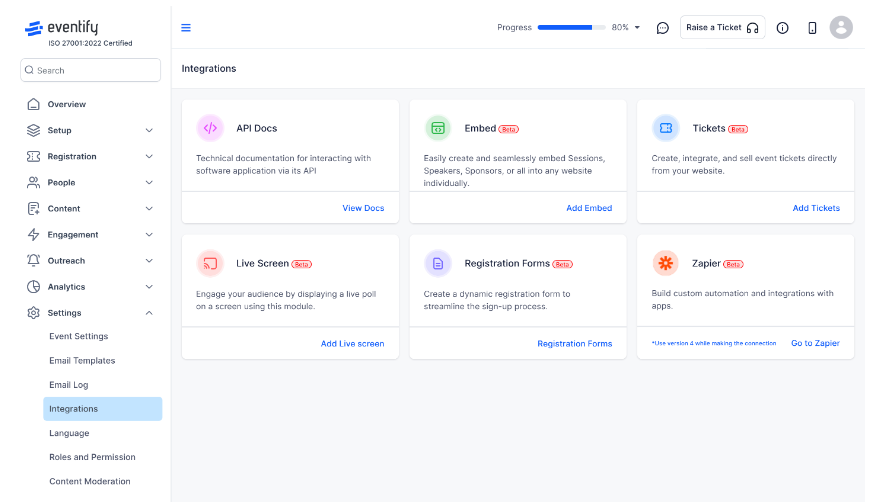
Task: Focus the Search input field
Action: tap(90, 70)
